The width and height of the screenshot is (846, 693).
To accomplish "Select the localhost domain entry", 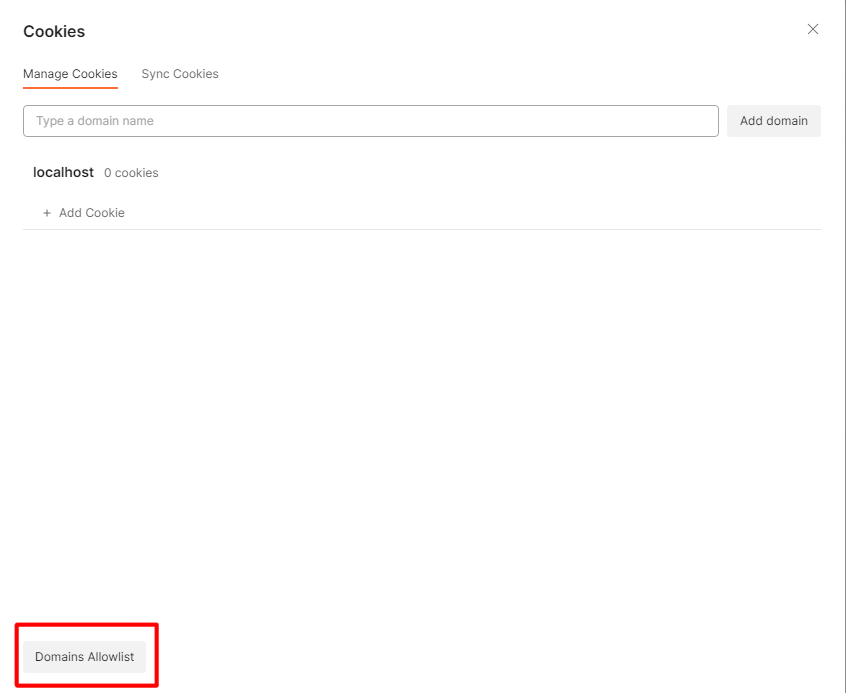I will [x=63, y=172].
